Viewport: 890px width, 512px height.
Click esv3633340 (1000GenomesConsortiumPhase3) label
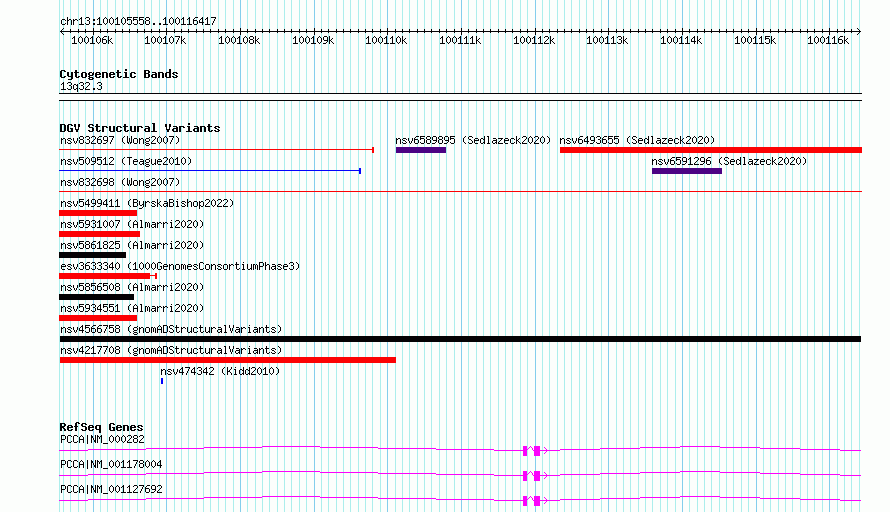[180, 266]
